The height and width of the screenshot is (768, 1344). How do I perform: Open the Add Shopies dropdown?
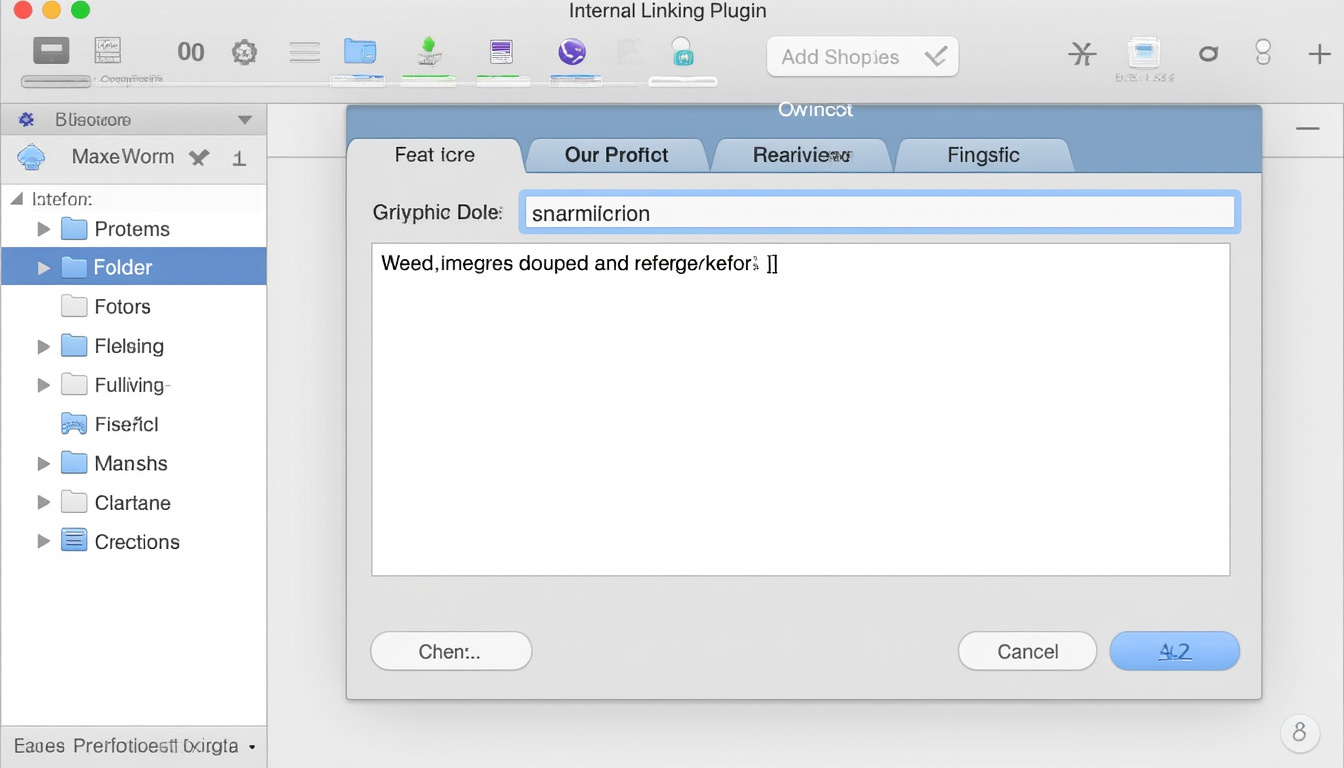point(862,57)
